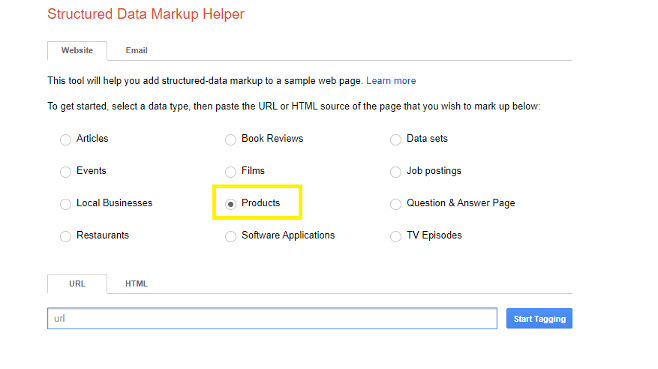Switch to the URL tab
This screenshot has height=369, width=658.
tap(77, 284)
